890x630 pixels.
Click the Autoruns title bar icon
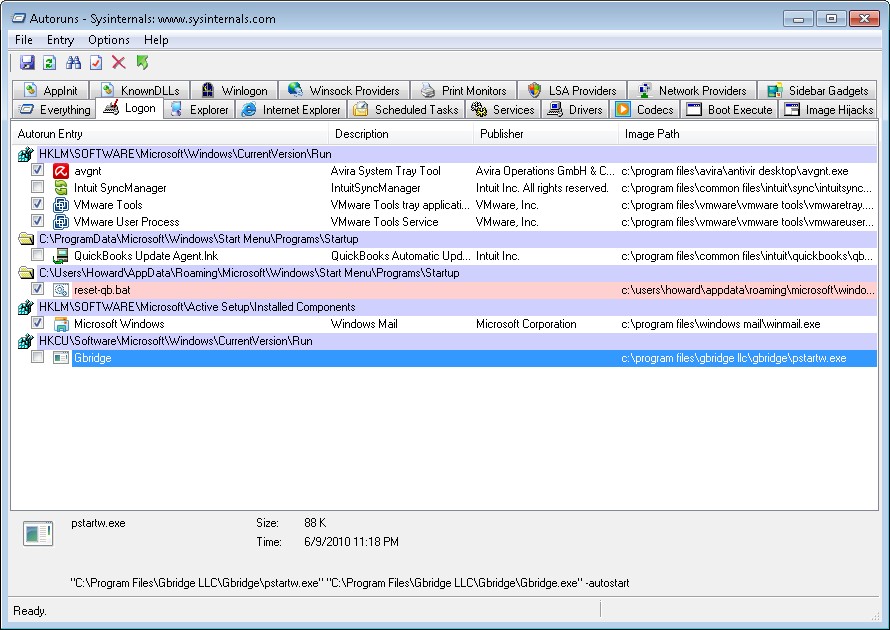[x=19, y=19]
